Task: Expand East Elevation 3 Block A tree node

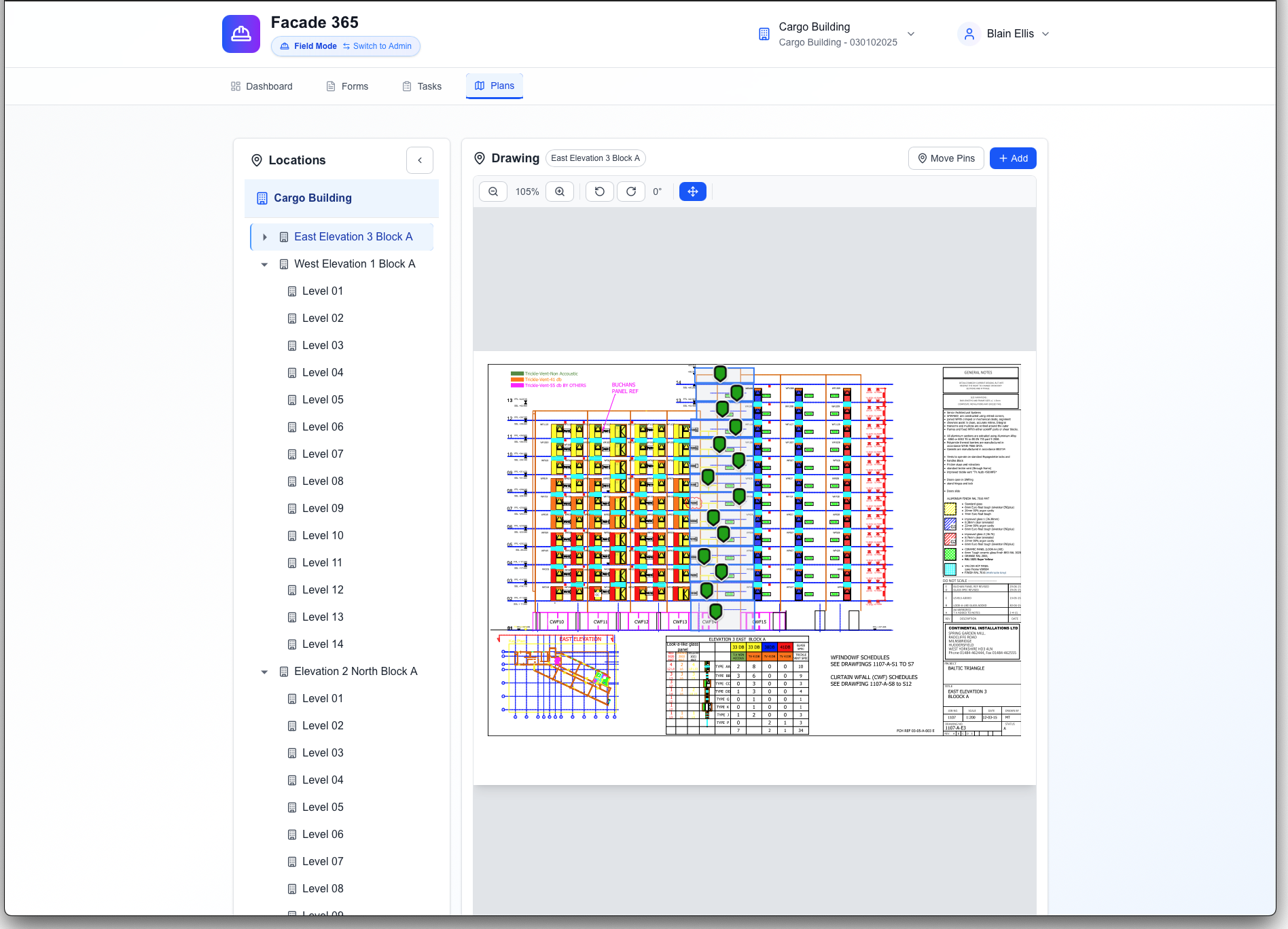Action: pos(265,236)
